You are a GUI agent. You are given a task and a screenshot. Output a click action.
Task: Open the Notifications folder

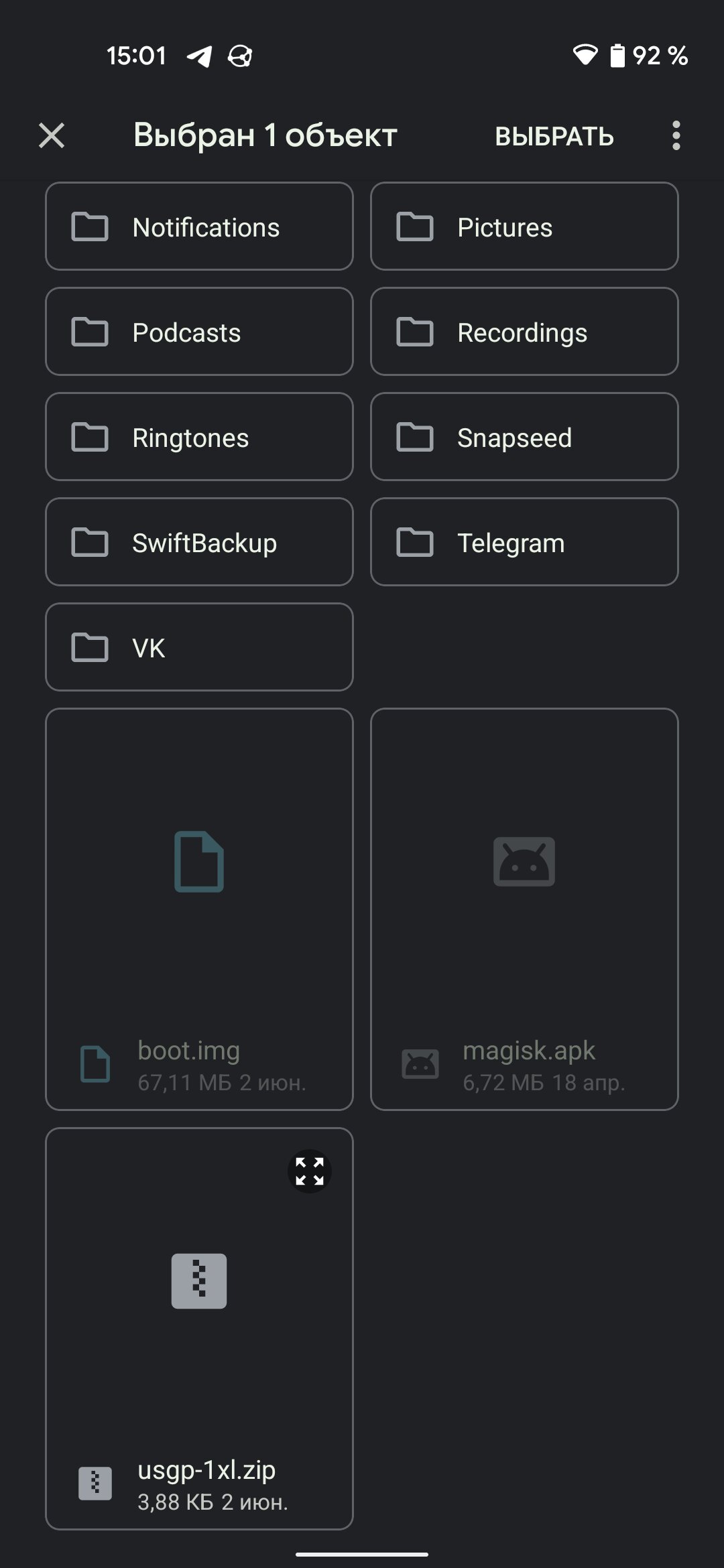199,227
